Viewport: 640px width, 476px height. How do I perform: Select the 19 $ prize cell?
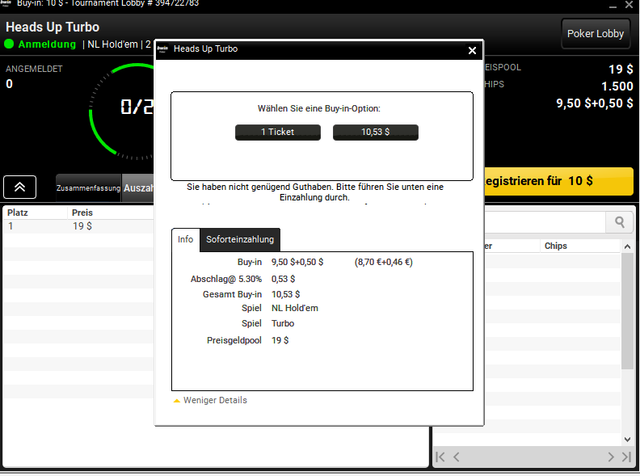[x=82, y=226]
